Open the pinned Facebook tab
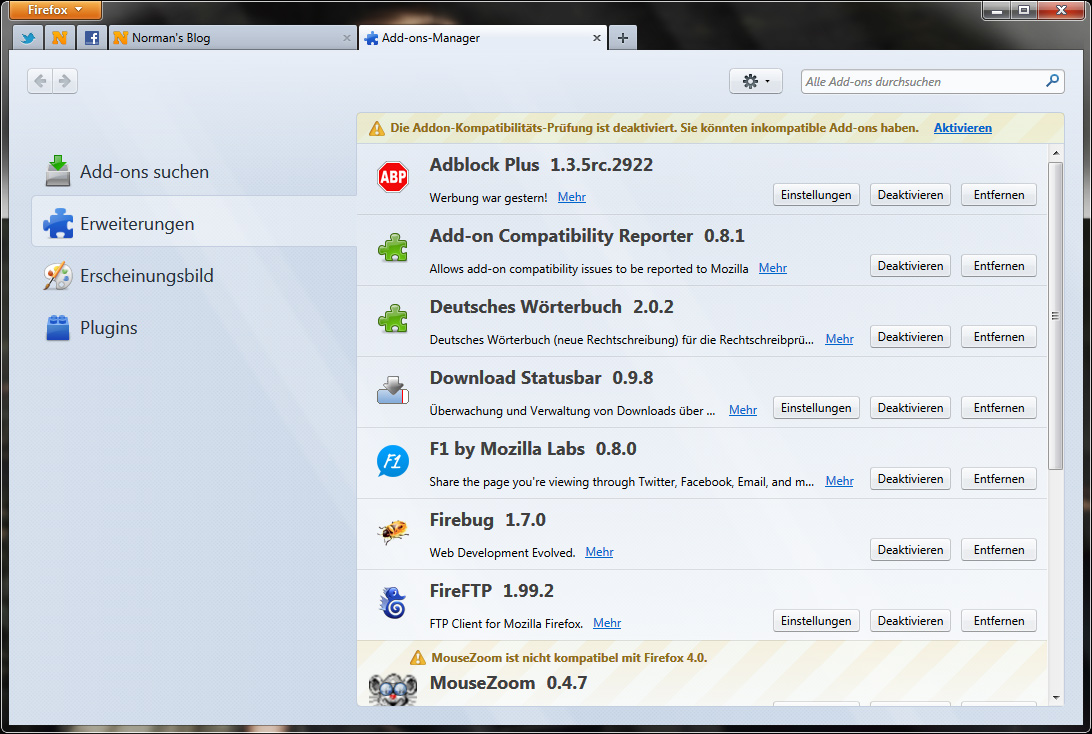 (91, 38)
